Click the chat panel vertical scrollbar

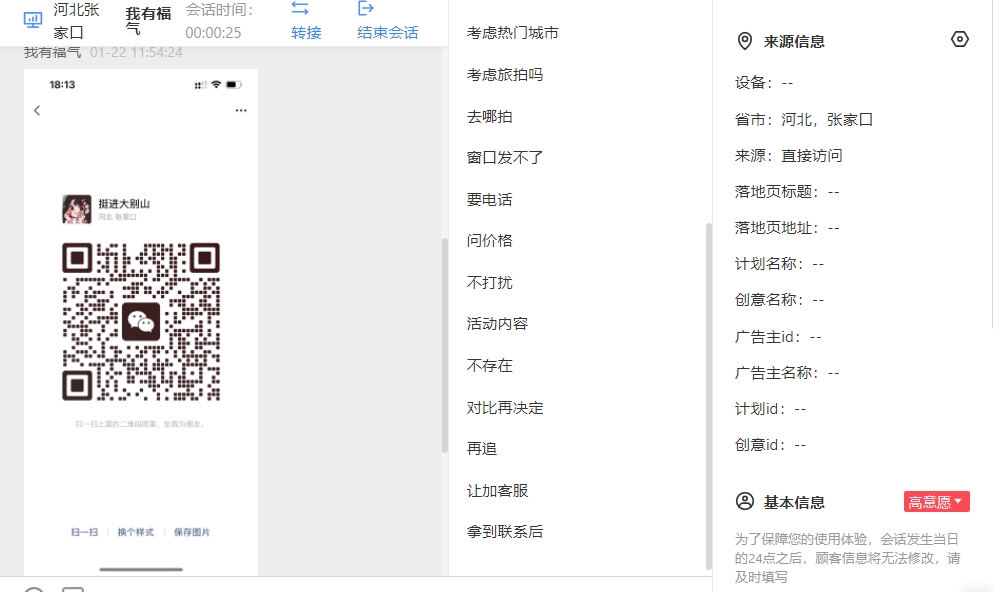tap(445, 345)
